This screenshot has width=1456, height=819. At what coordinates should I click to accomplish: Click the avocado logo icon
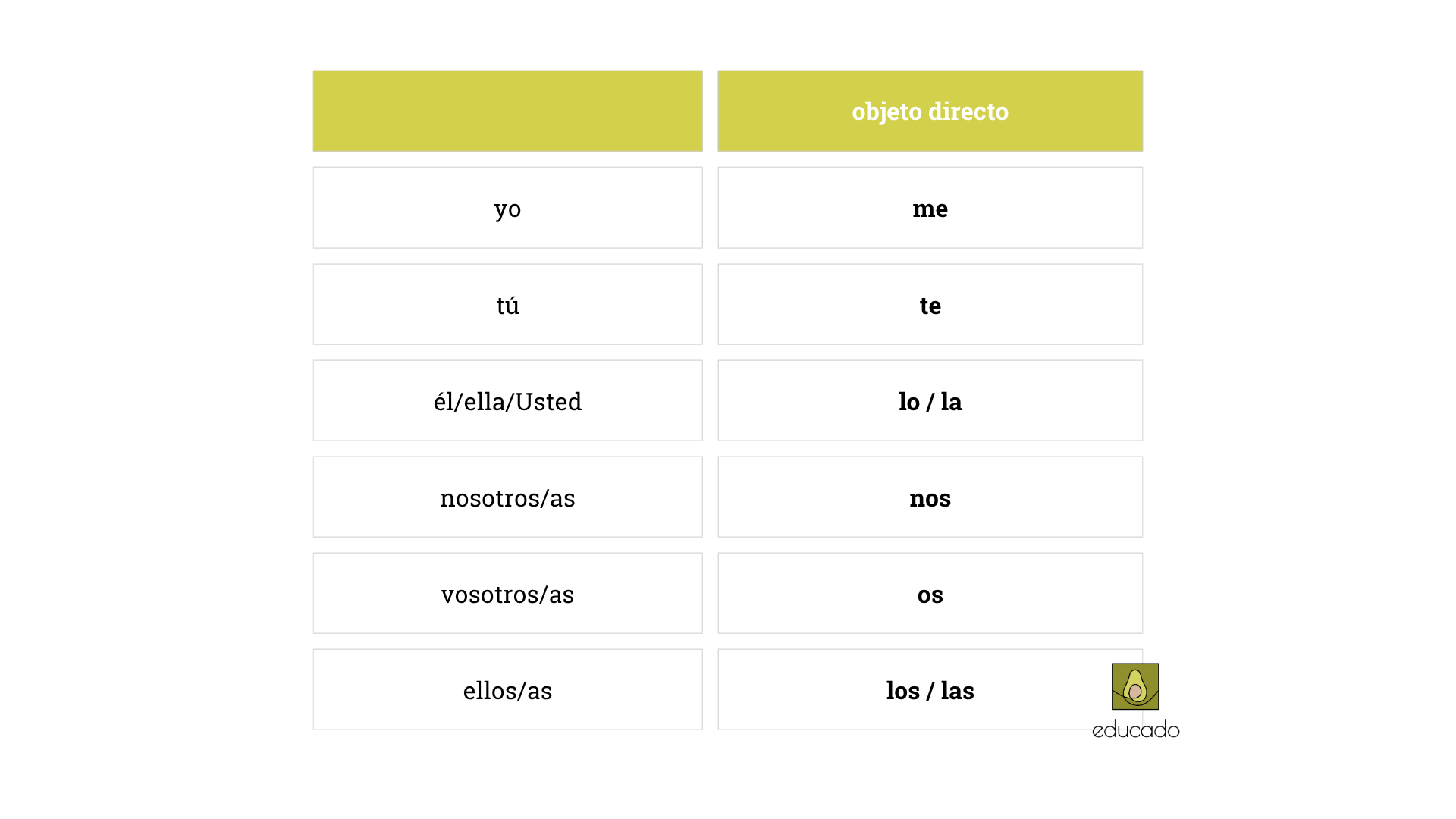tap(1135, 686)
